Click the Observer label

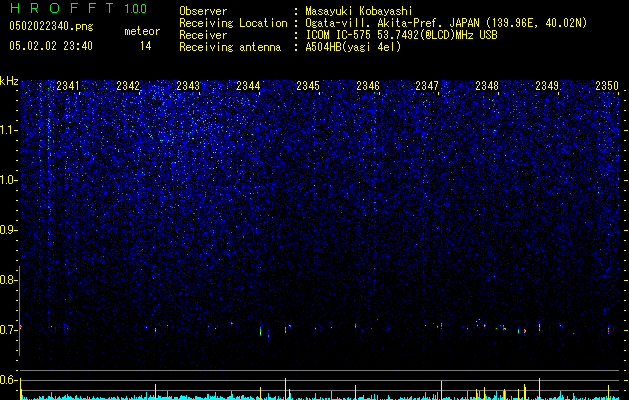click(203, 11)
